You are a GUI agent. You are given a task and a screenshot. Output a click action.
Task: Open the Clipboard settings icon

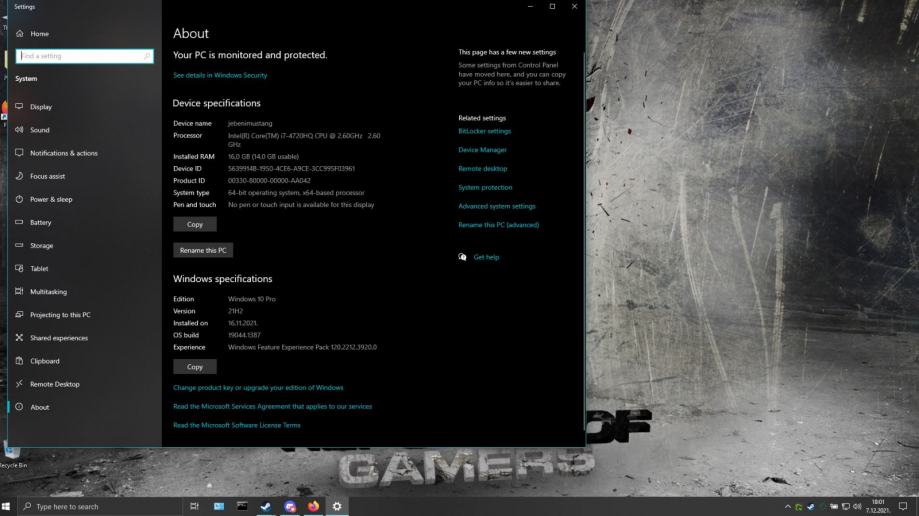tap(19, 361)
